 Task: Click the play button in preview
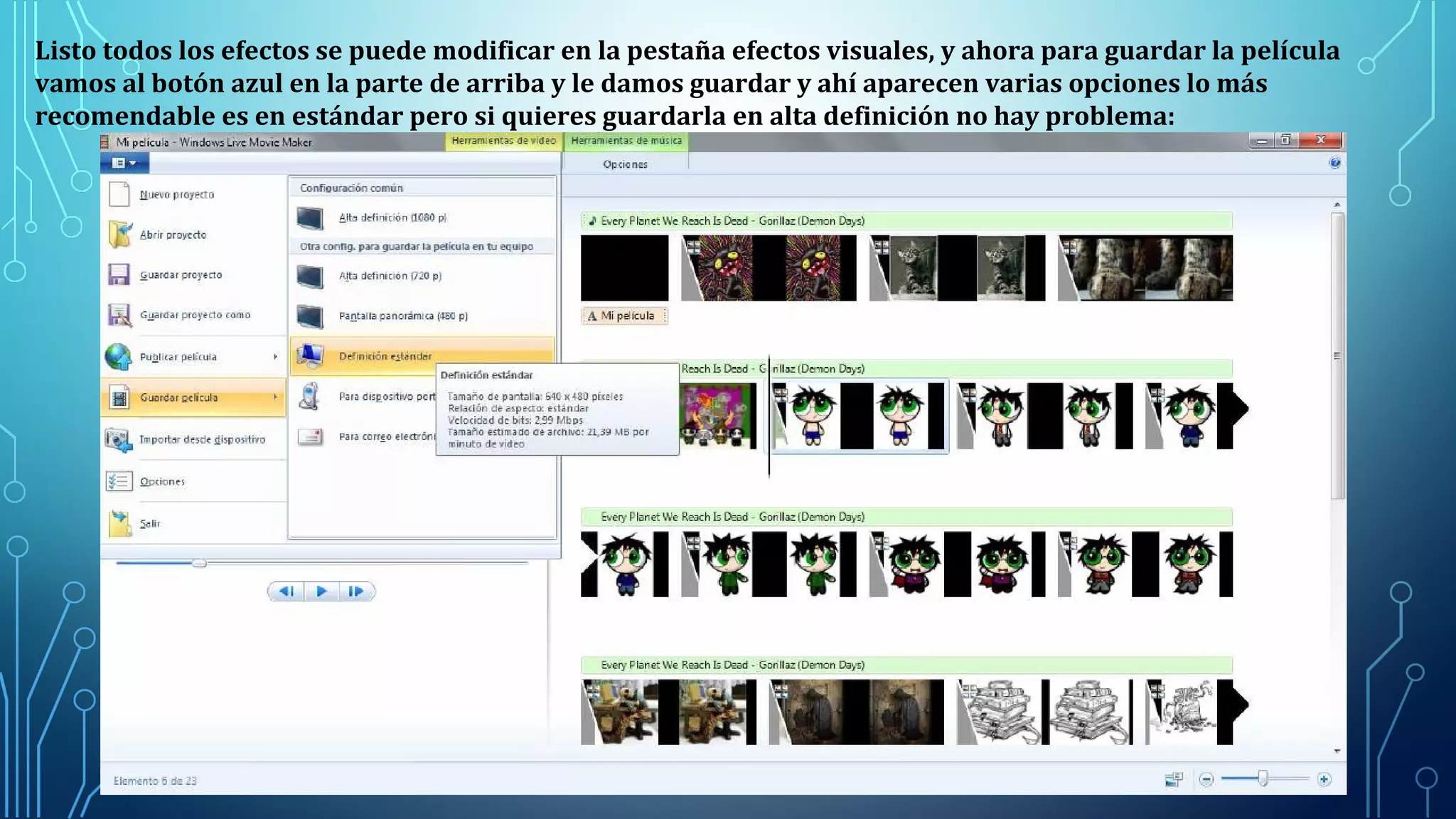coord(321,591)
